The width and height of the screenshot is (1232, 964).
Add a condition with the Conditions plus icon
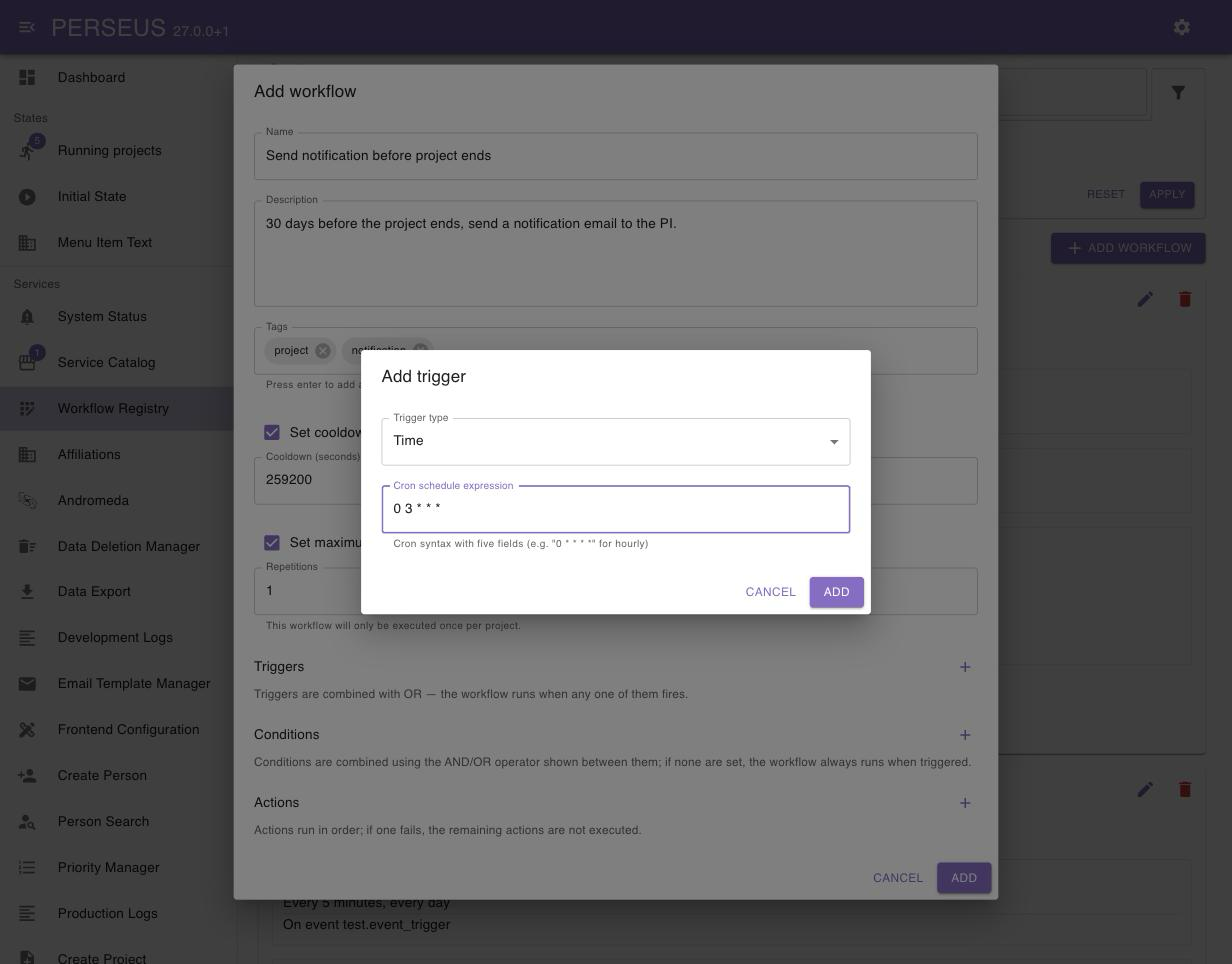[x=965, y=735]
